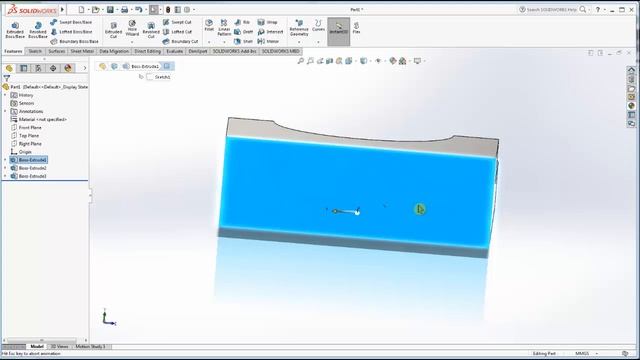Viewport: 640px width, 360px height.
Task: Click the Undo icon
Action: tap(139, 9)
